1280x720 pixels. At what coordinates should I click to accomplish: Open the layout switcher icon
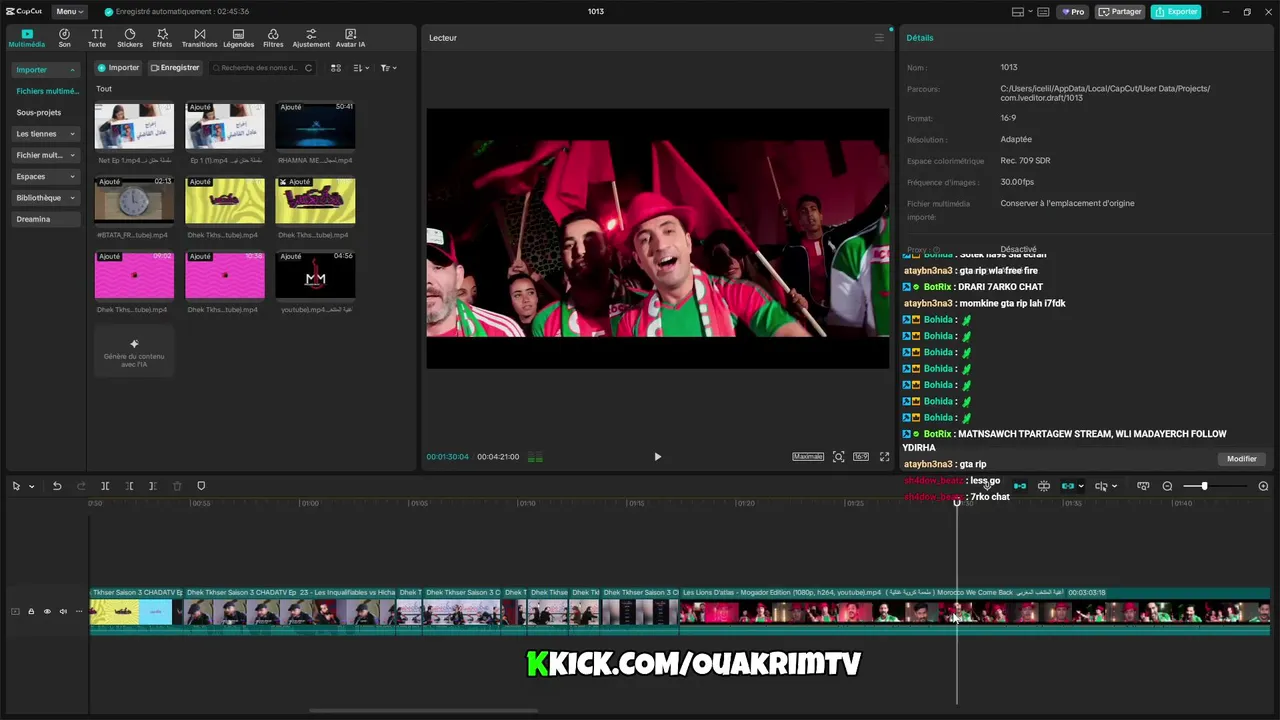1017,12
